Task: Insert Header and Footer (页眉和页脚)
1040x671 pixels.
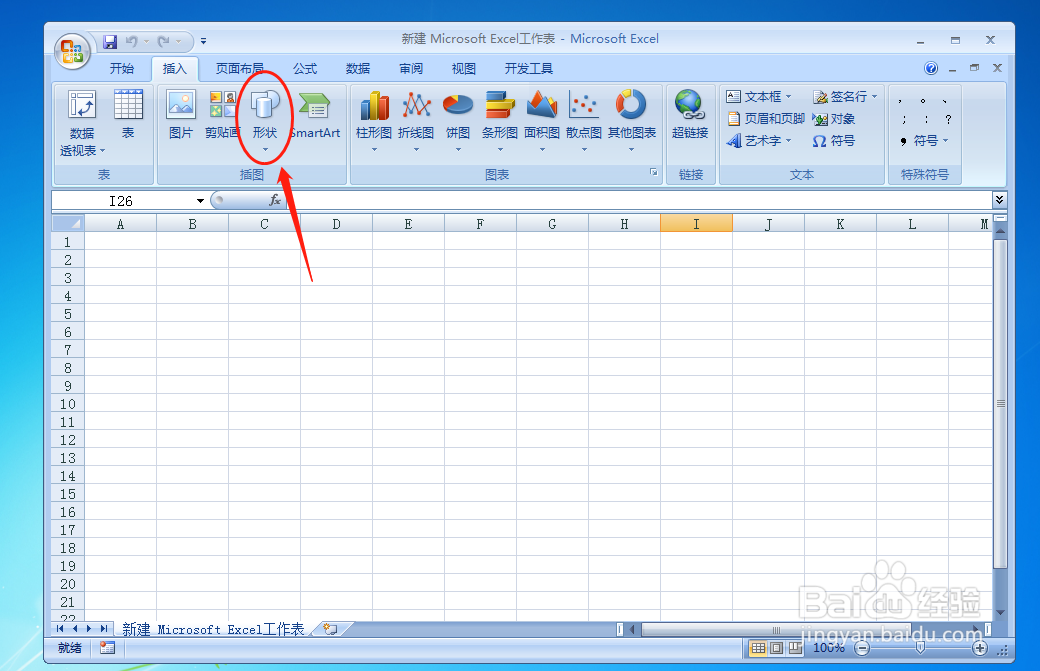Action: tap(765, 119)
